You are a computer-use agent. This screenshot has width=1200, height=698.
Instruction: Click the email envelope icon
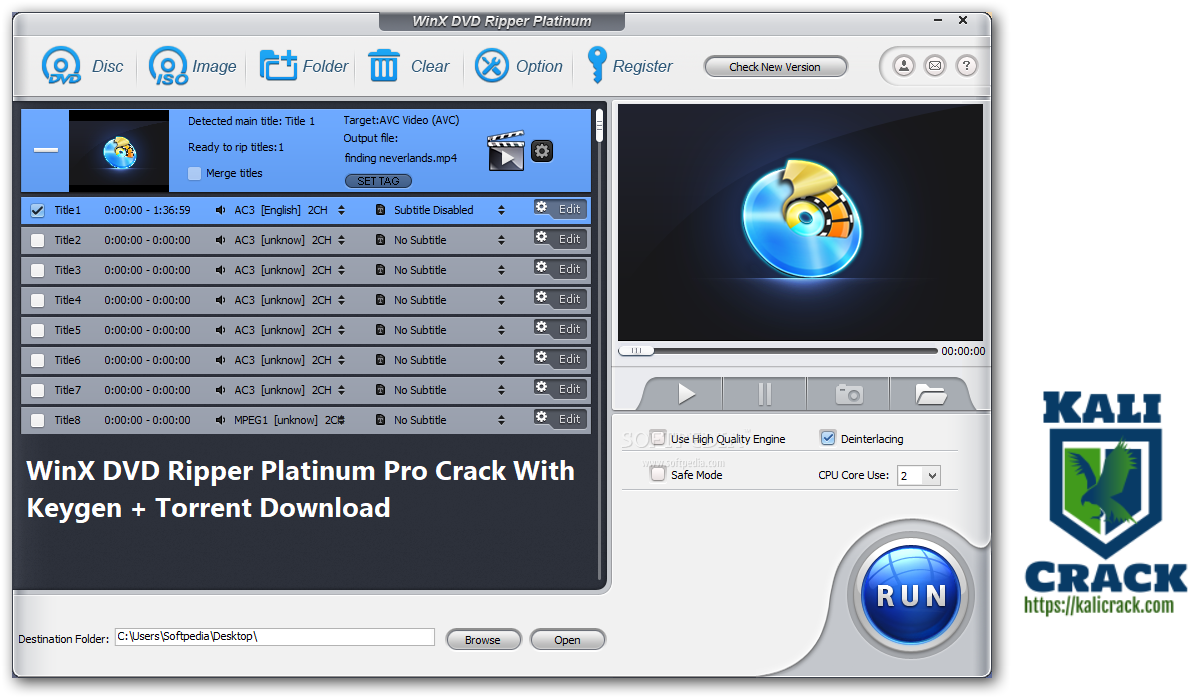coord(935,66)
